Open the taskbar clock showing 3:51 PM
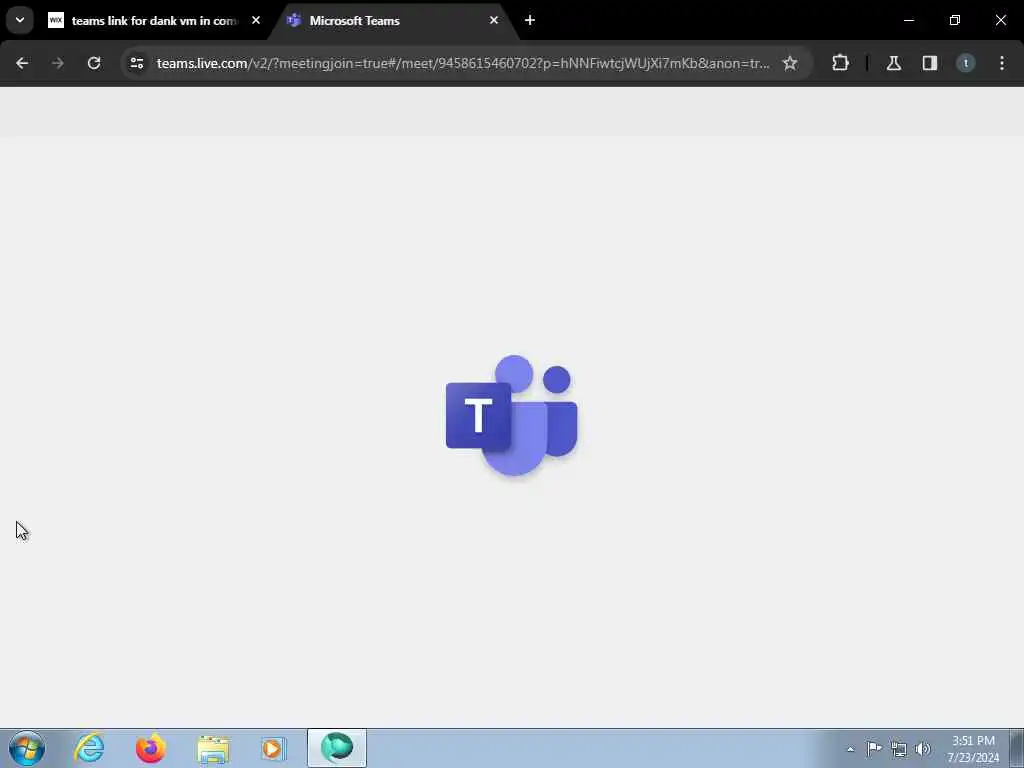This screenshot has width=1024, height=768. [x=973, y=749]
